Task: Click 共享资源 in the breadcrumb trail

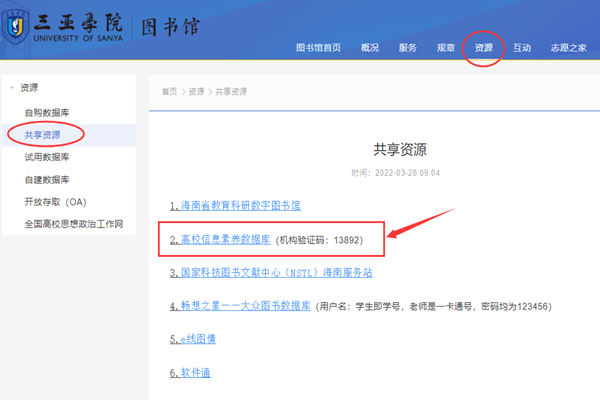Action: point(231,91)
